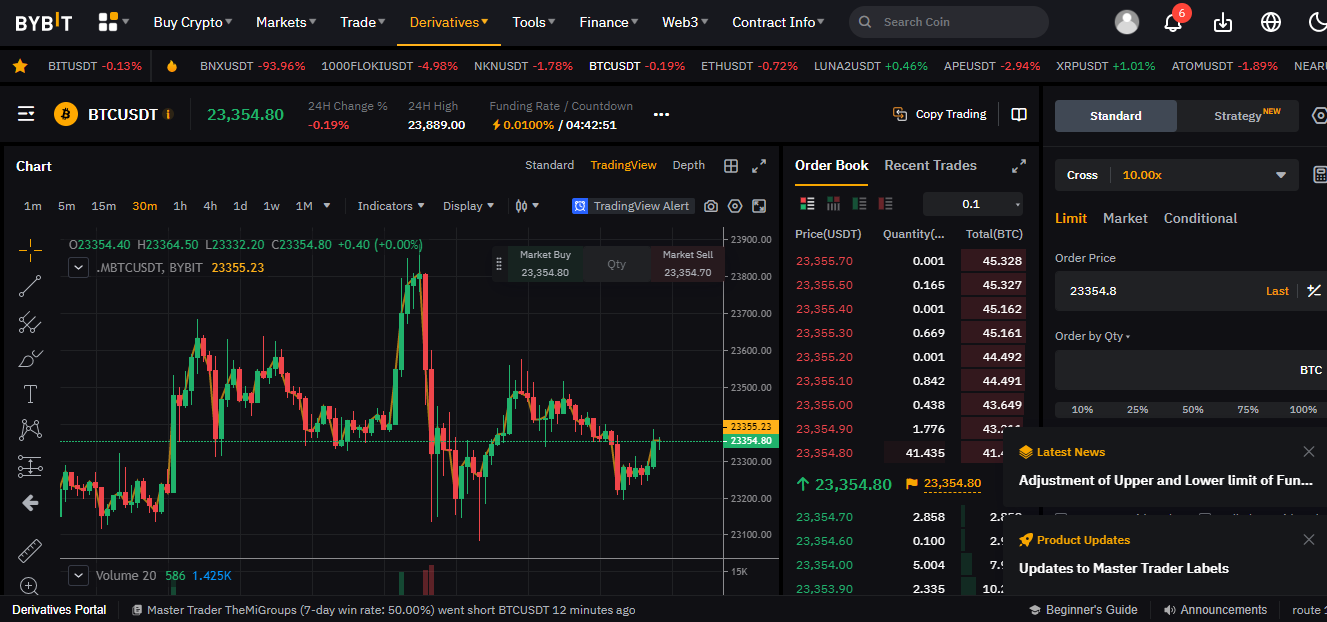1327x622 pixels.
Task: Collapse the .MBTCUSDT indicator legend
Action: point(79,267)
